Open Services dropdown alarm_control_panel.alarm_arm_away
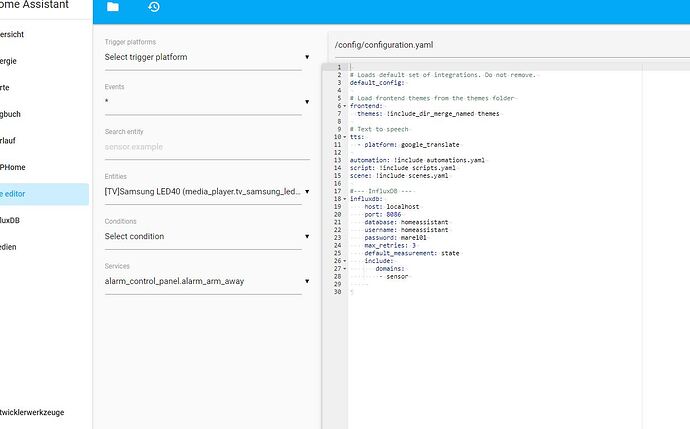690x429 pixels. click(x=207, y=281)
